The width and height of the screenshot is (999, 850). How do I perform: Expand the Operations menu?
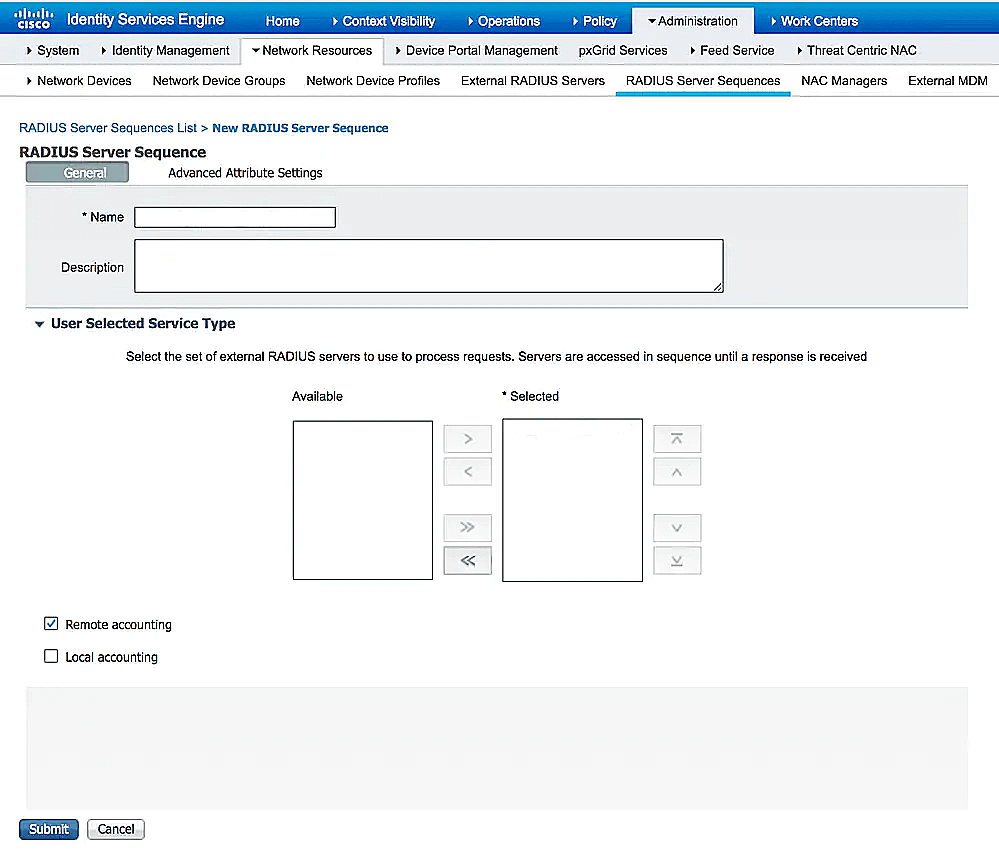[503, 21]
